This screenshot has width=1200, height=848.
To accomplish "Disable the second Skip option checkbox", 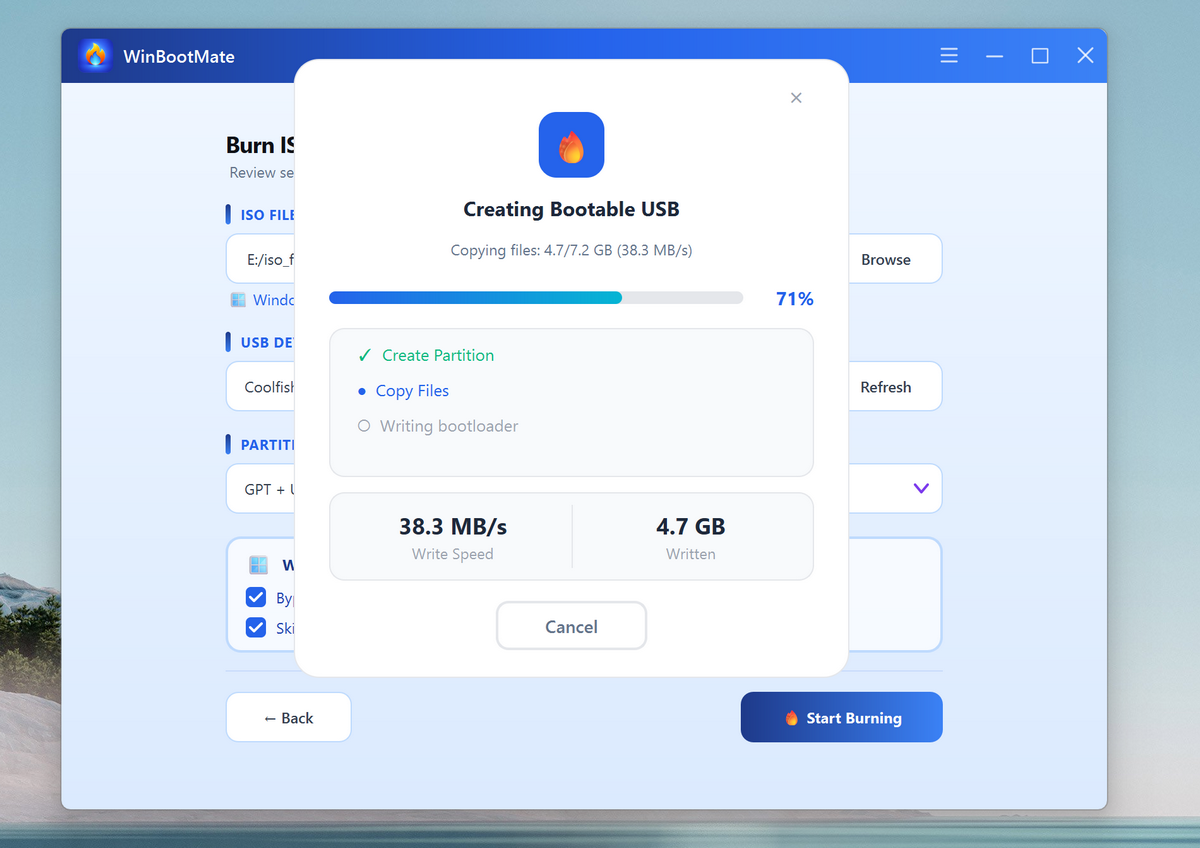I will click(258, 628).
